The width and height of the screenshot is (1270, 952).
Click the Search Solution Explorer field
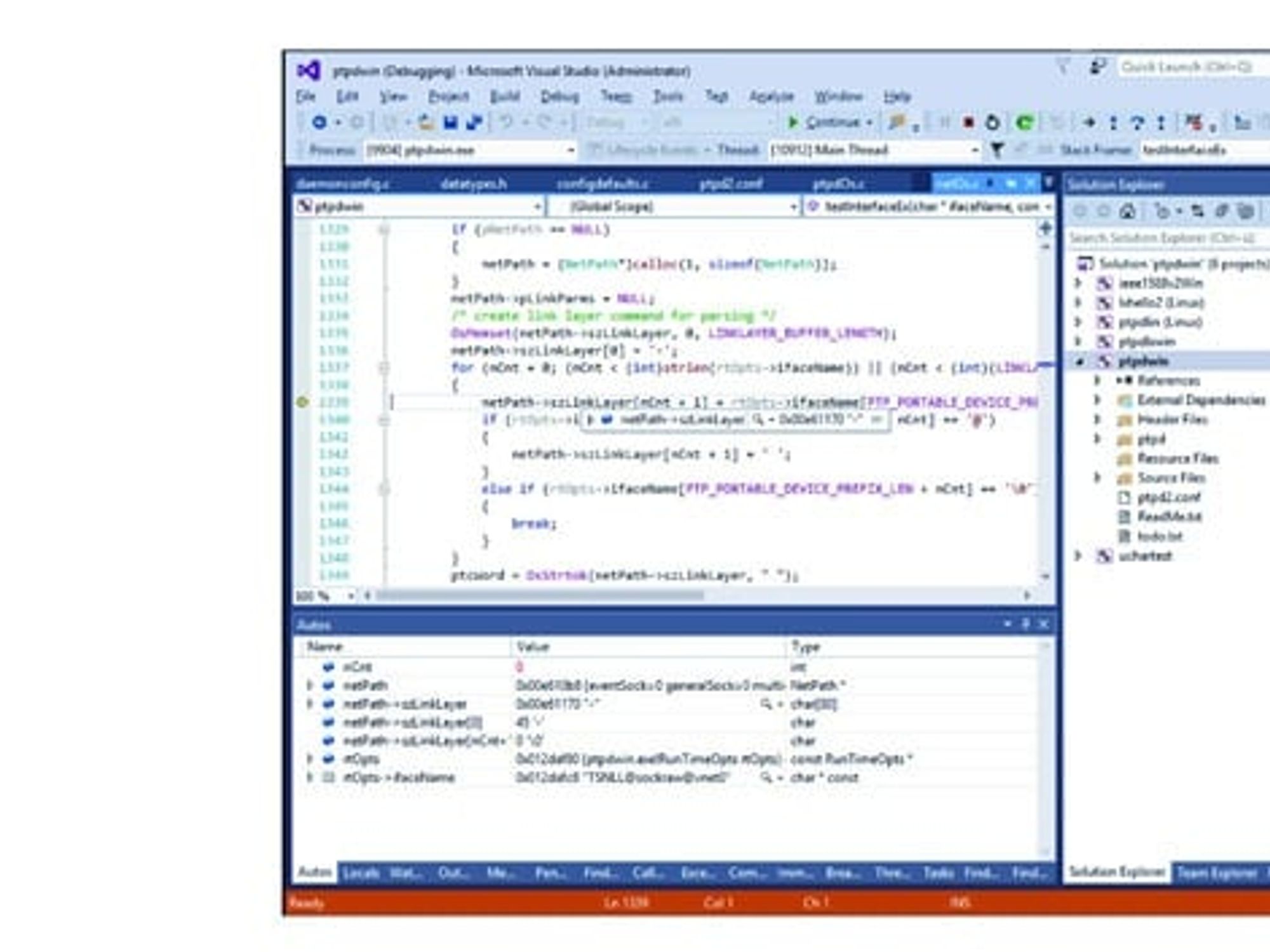[1168, 238]
